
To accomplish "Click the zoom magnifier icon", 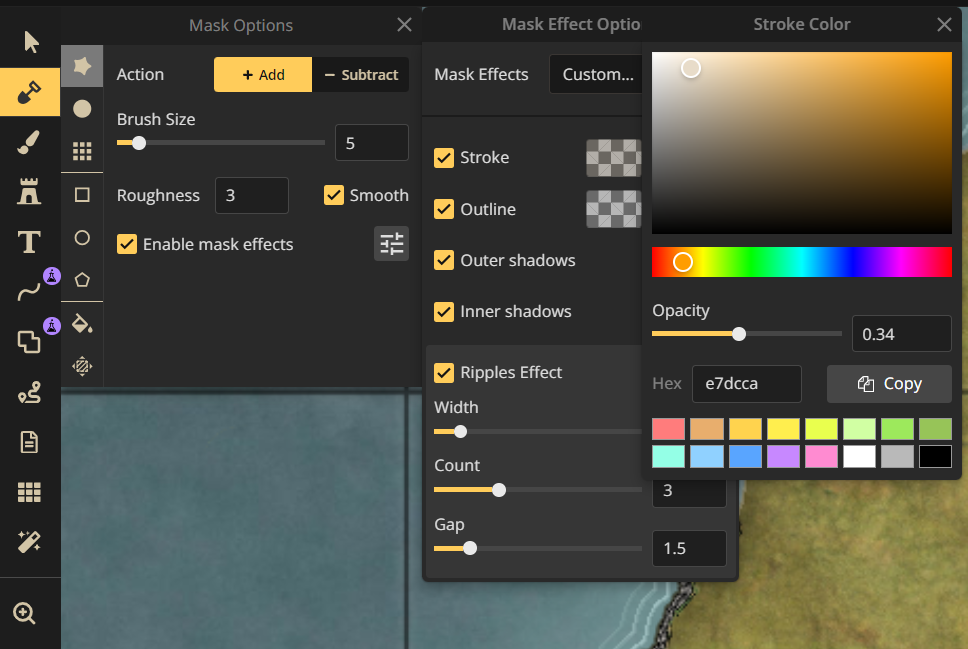I will pos(25,613).
